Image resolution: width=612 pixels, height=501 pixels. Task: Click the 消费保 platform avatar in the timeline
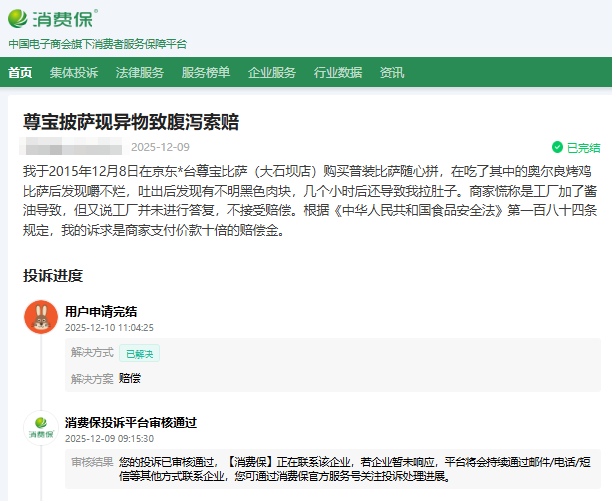(x=41, y=428)
